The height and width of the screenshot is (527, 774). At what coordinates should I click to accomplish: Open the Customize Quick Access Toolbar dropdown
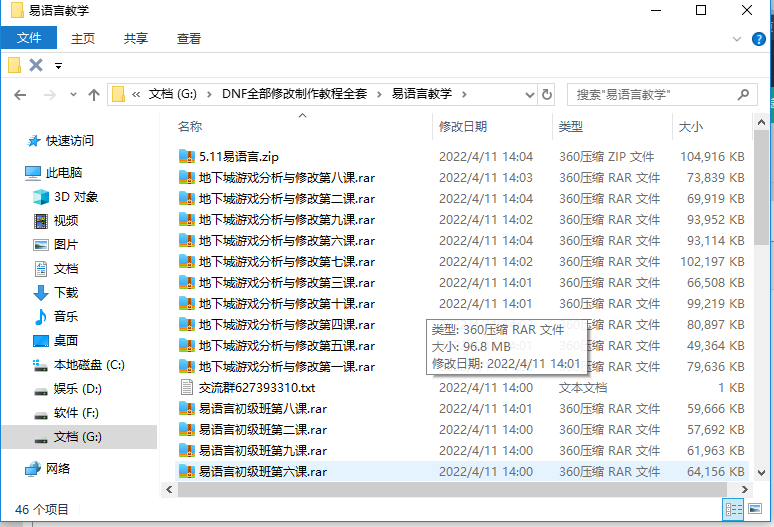coord(58,66)
